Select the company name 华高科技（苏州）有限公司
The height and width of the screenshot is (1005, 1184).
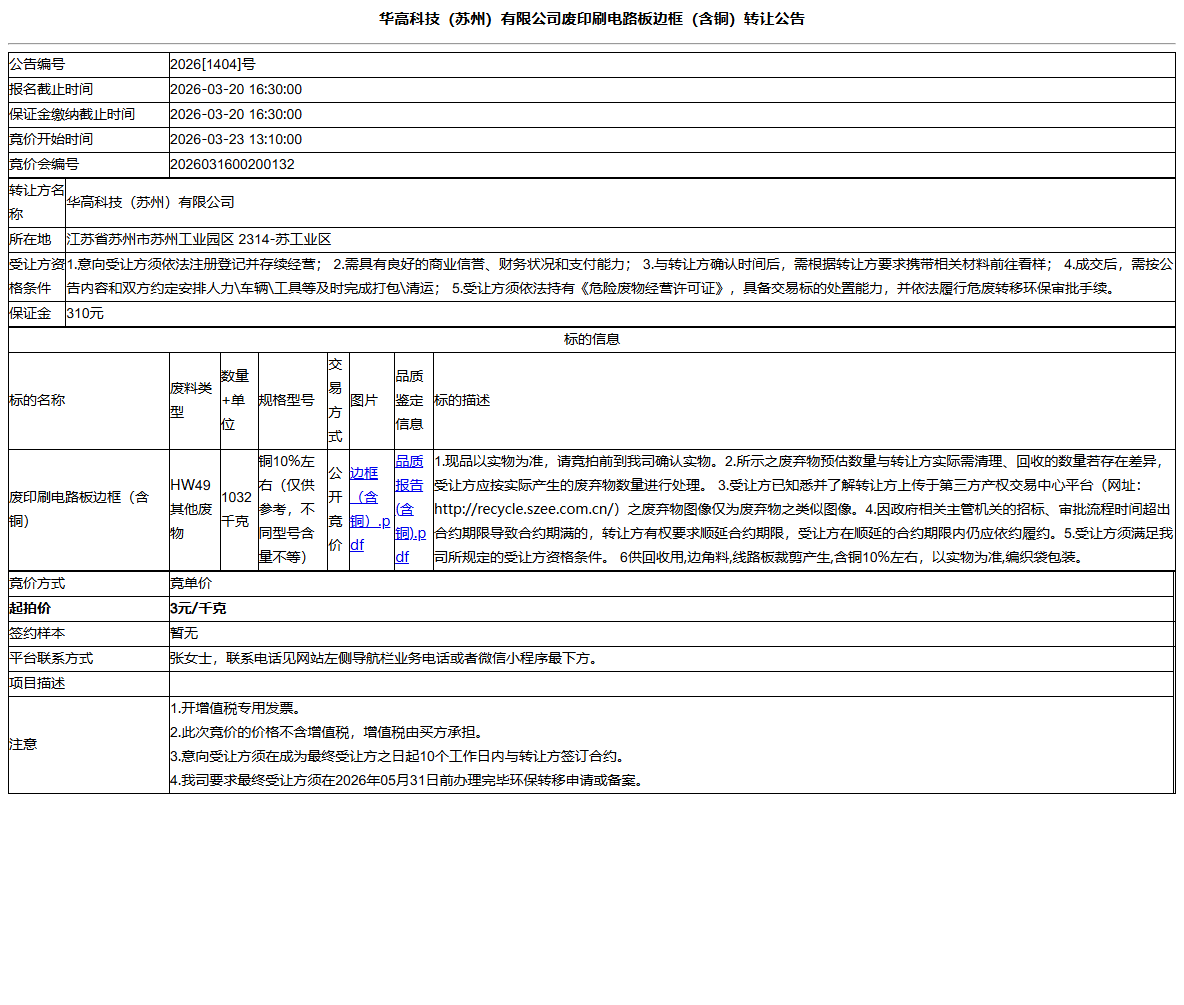[x=148, y=201]
